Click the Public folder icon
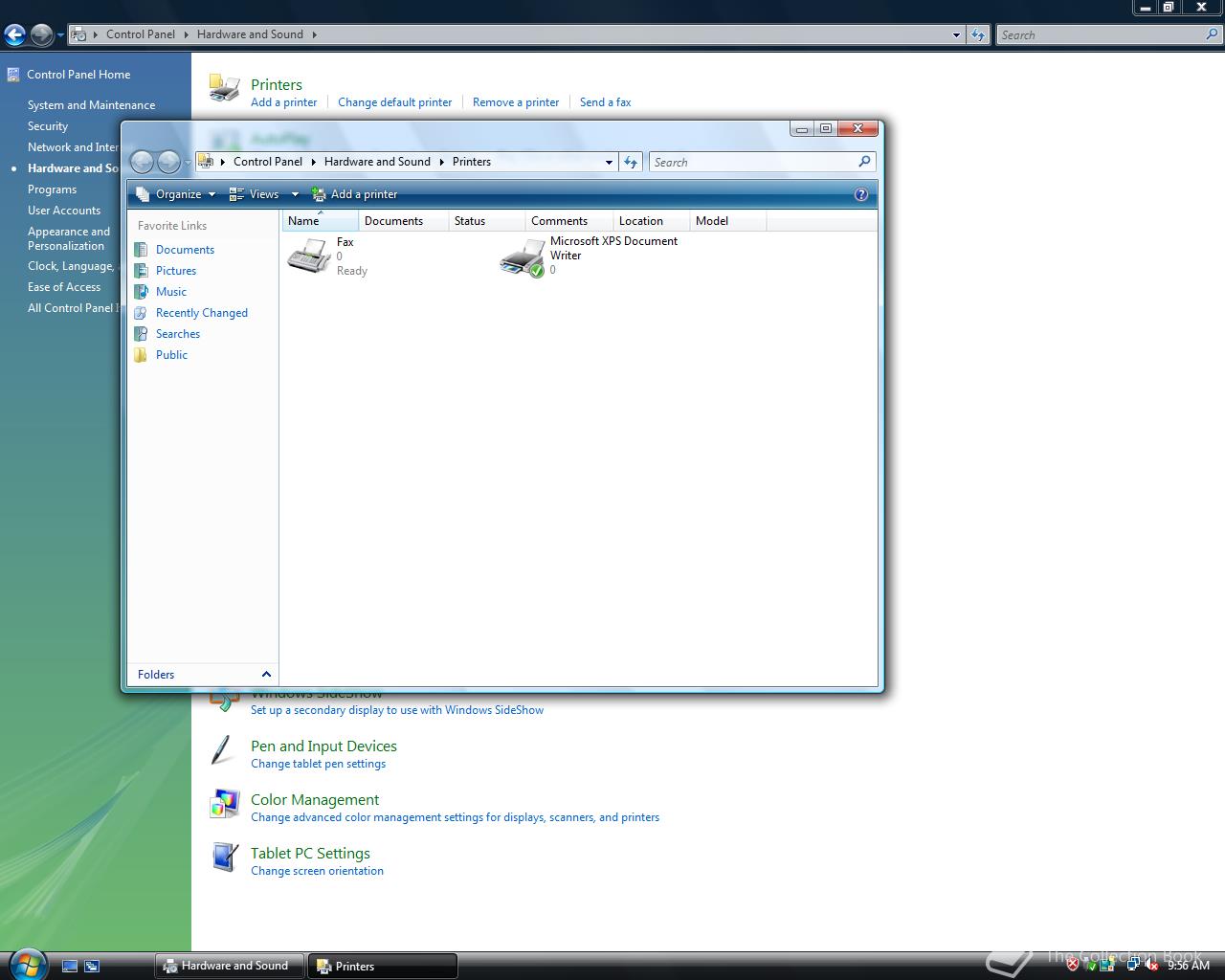Screen dimensions: 1225x980 point(141,355)
